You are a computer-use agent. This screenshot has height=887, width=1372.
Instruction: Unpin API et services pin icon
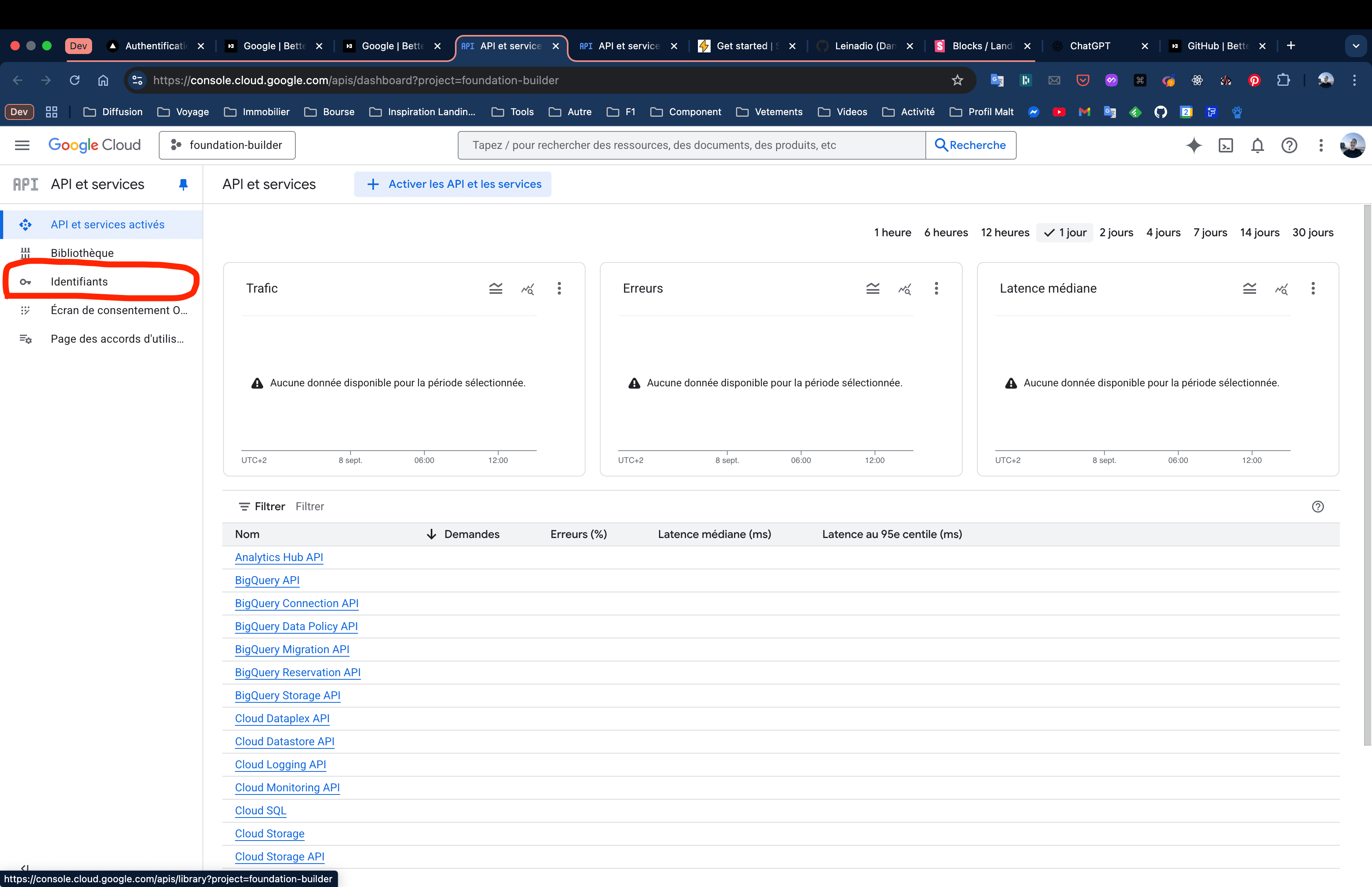click(x=183, y=184)
